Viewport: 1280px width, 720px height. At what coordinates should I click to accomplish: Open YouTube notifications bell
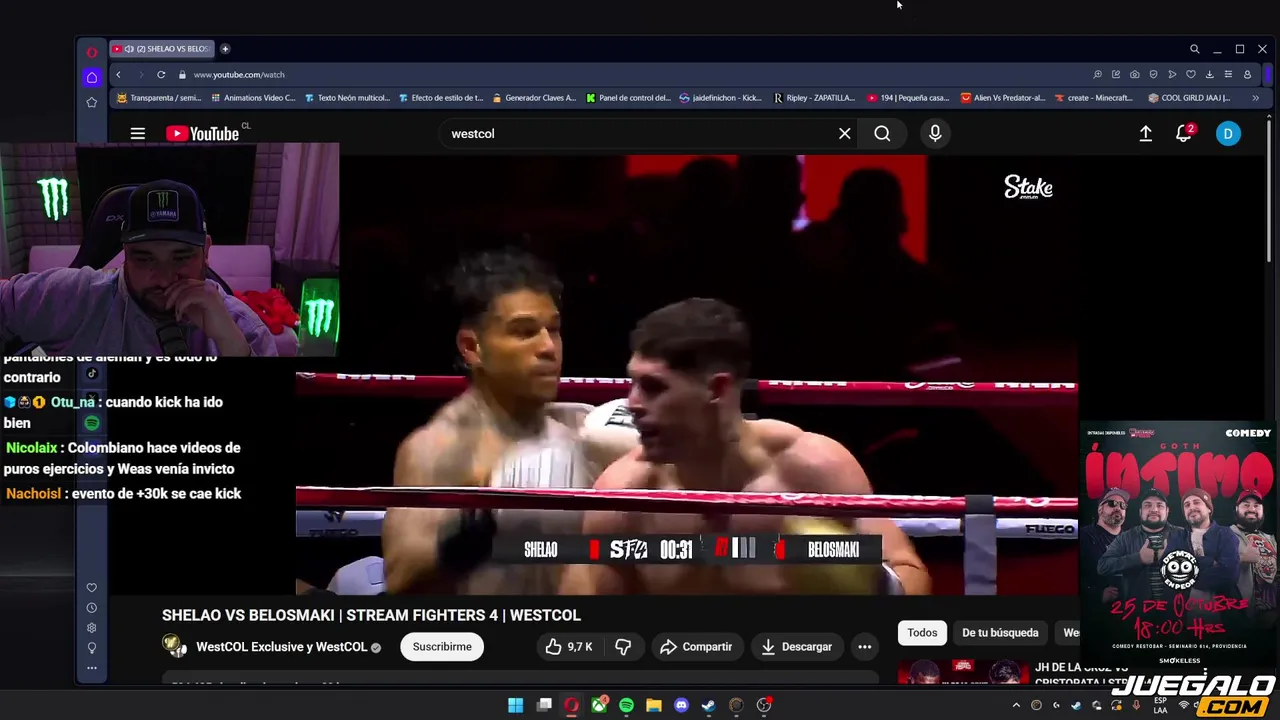point(1184,133)
